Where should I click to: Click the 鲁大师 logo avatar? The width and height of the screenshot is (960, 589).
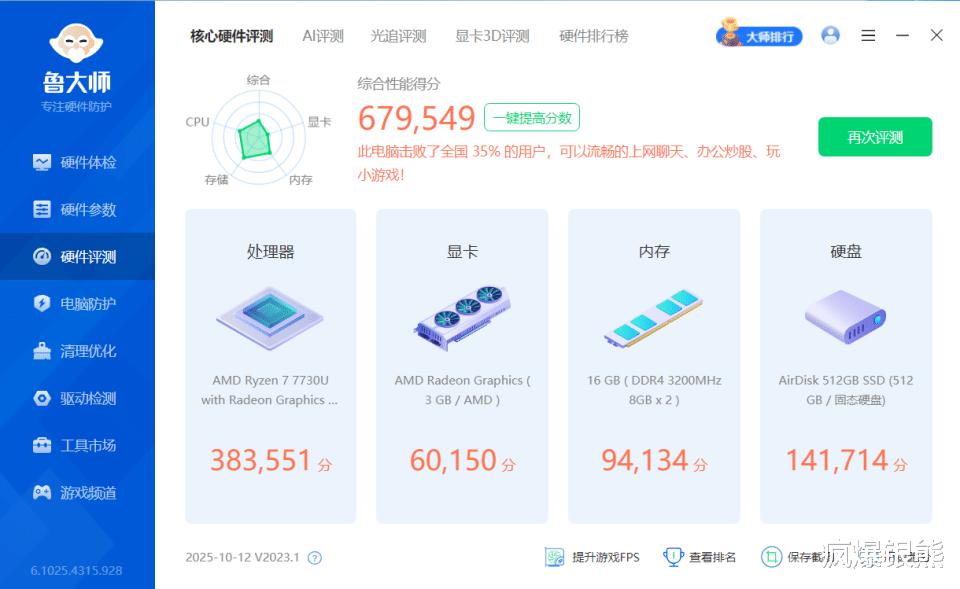click(x=77, y=43)
